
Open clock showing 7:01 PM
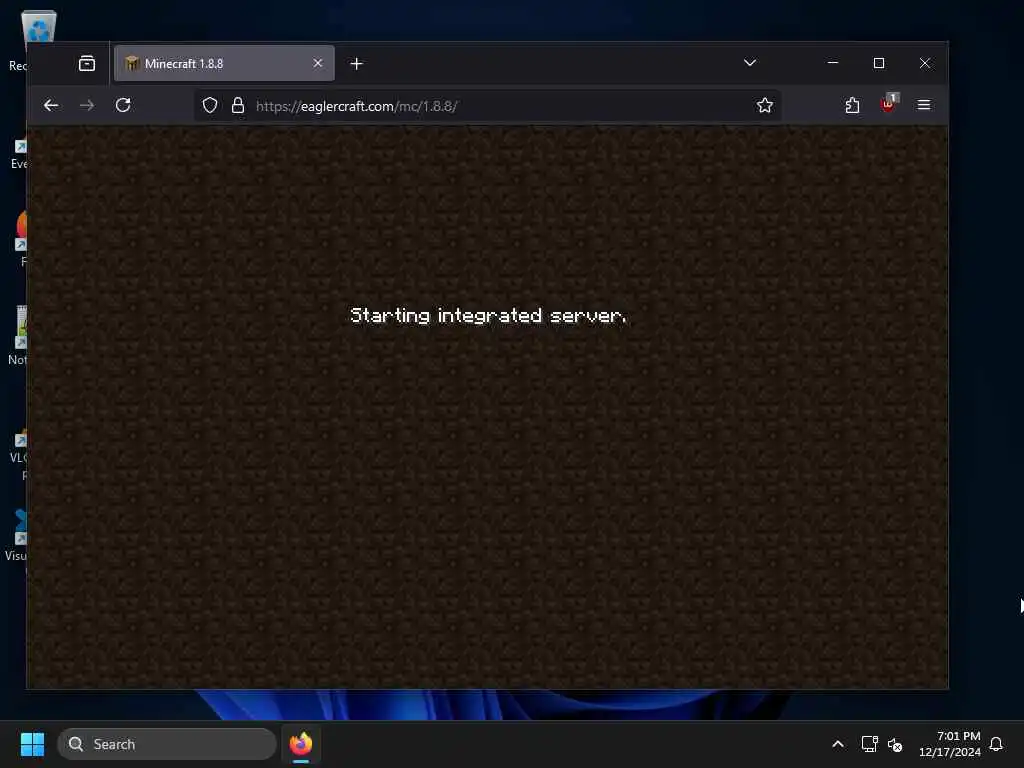pyautogui.click(x=950, y=744)
